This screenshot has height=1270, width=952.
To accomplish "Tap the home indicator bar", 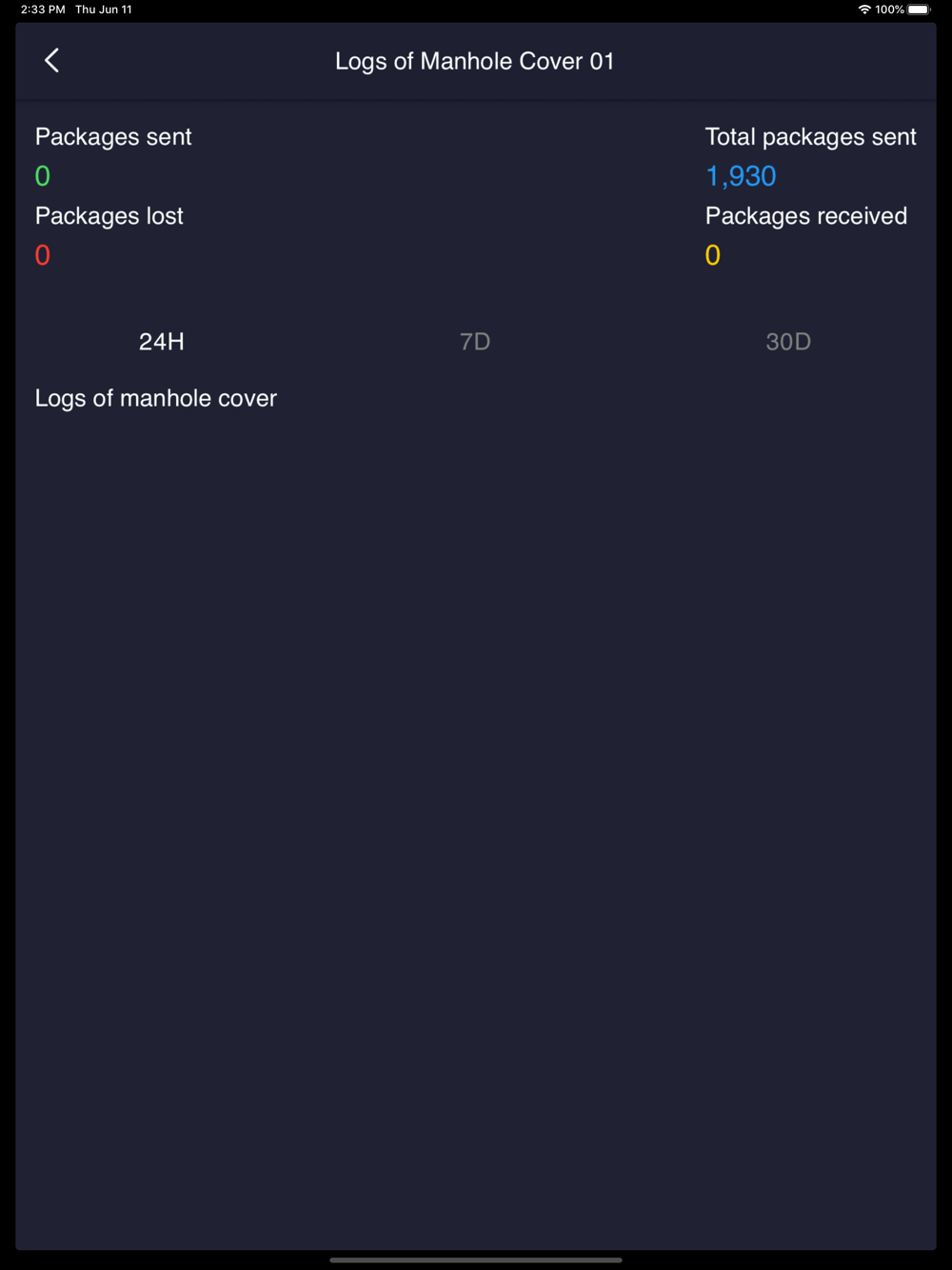I will (476, 1260).
